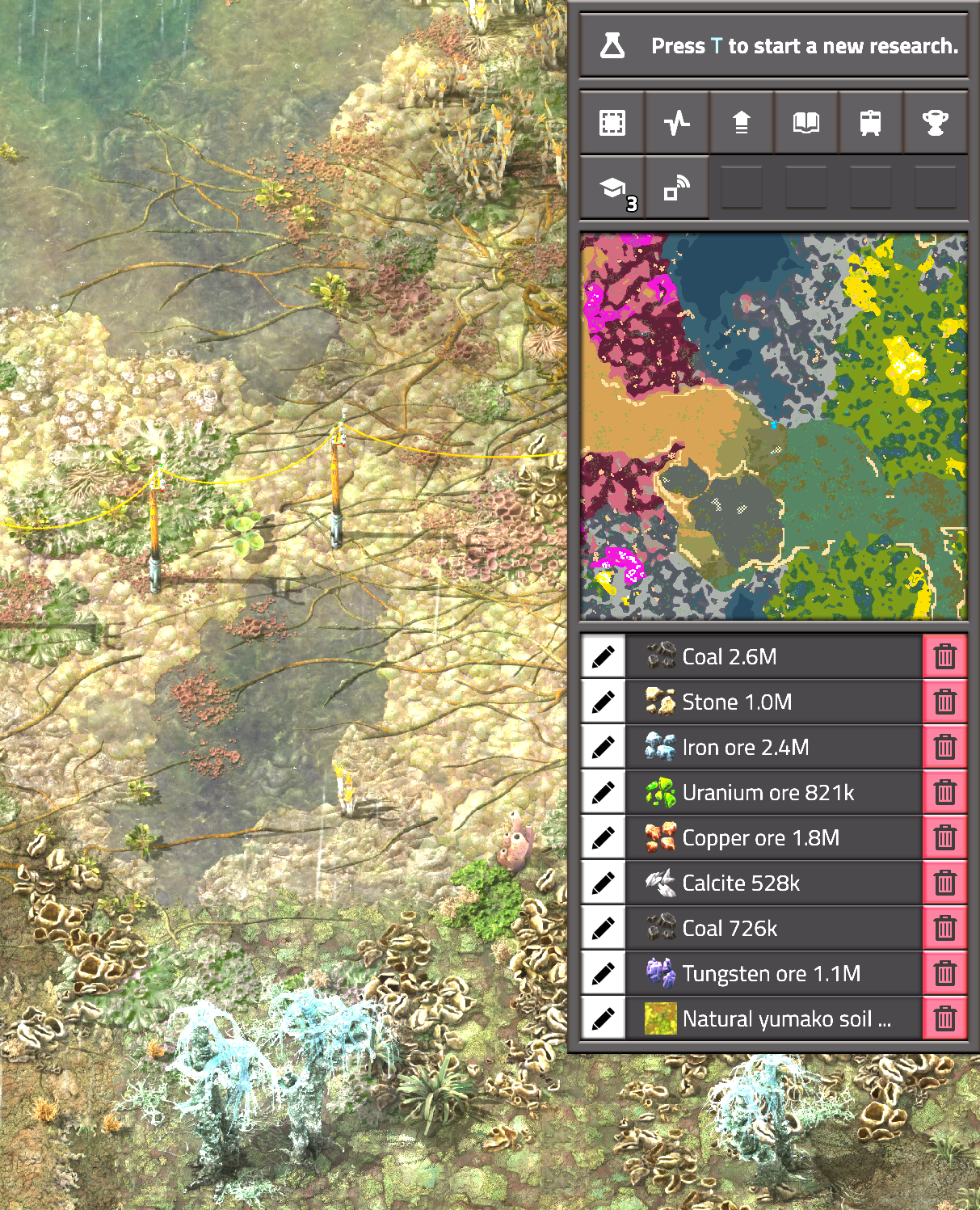The height and width of the screenshot is (1210, 980).
Task: Open the production statistics pulse icon
Action: pyautogui.click(x=677, y=123)
